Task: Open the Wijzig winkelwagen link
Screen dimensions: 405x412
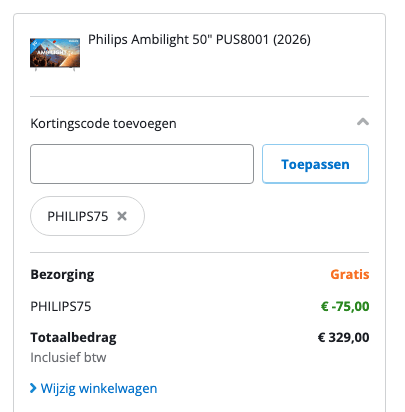Action: coord(99,389)
